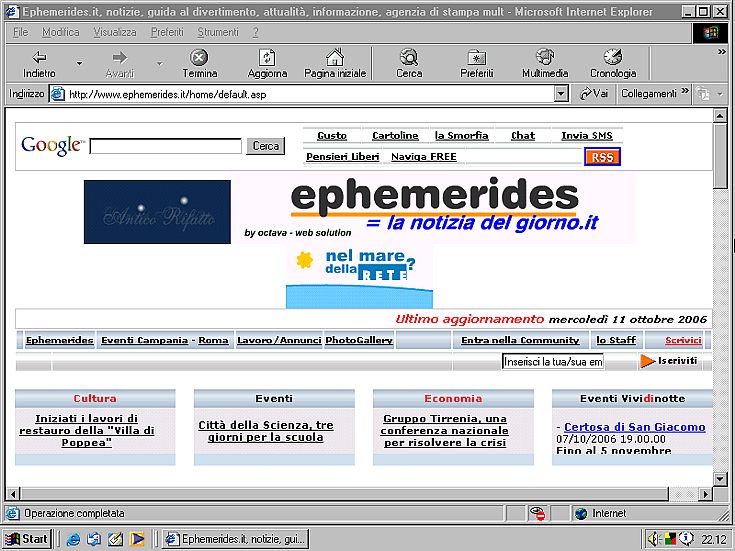Click the Windows logo throbber icon
The image size is (735, 551).
pos(711,33)
